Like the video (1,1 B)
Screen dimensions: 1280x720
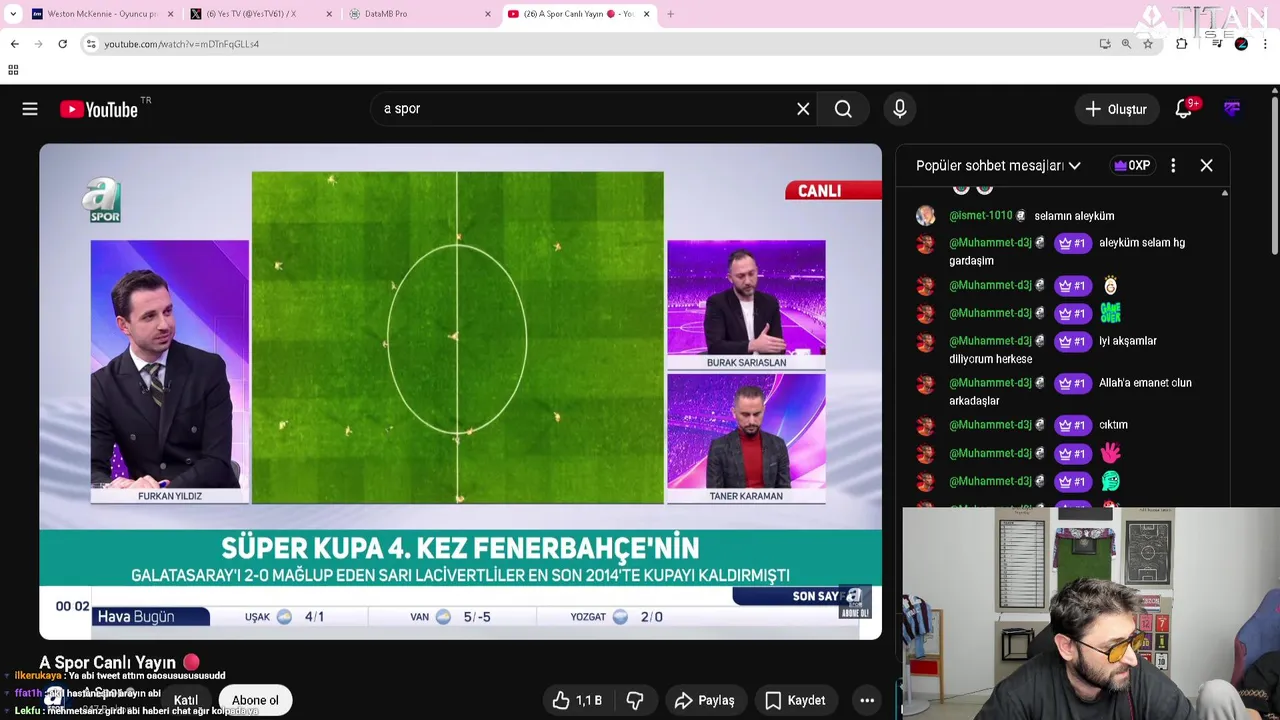[577, 700]
